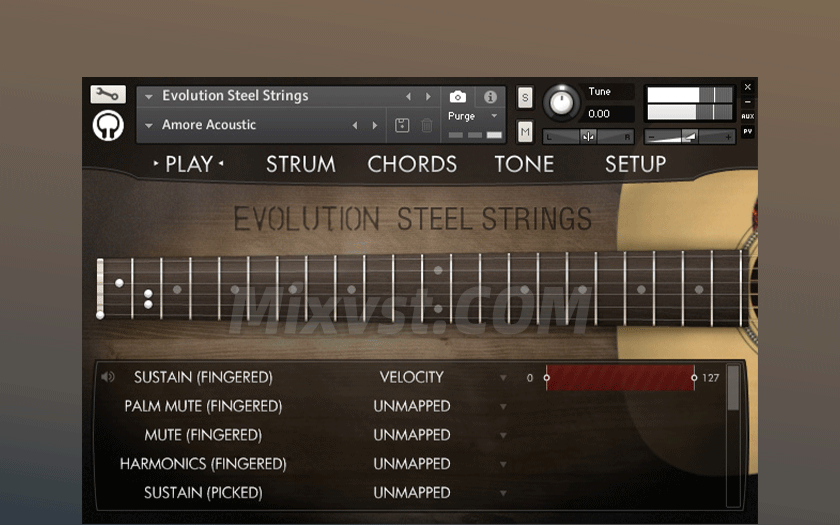Save the Amore Acoustic snapshot
Image resolution: width=840 pixels, height=525 pixels.
click(402, 125)
